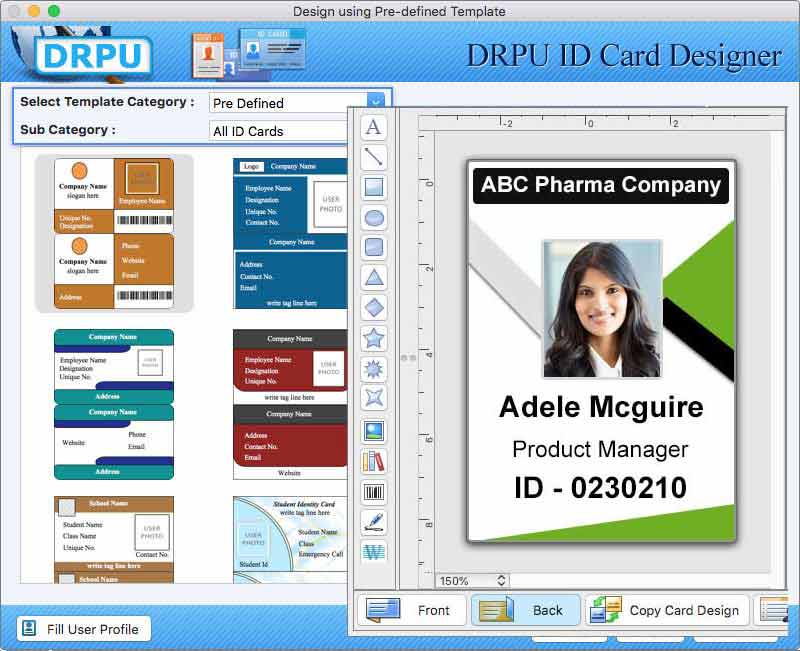Select the Rectangle shape tool
Image resolution: width=800 pixels, height=651 pixels.
(x=373, y=187)
